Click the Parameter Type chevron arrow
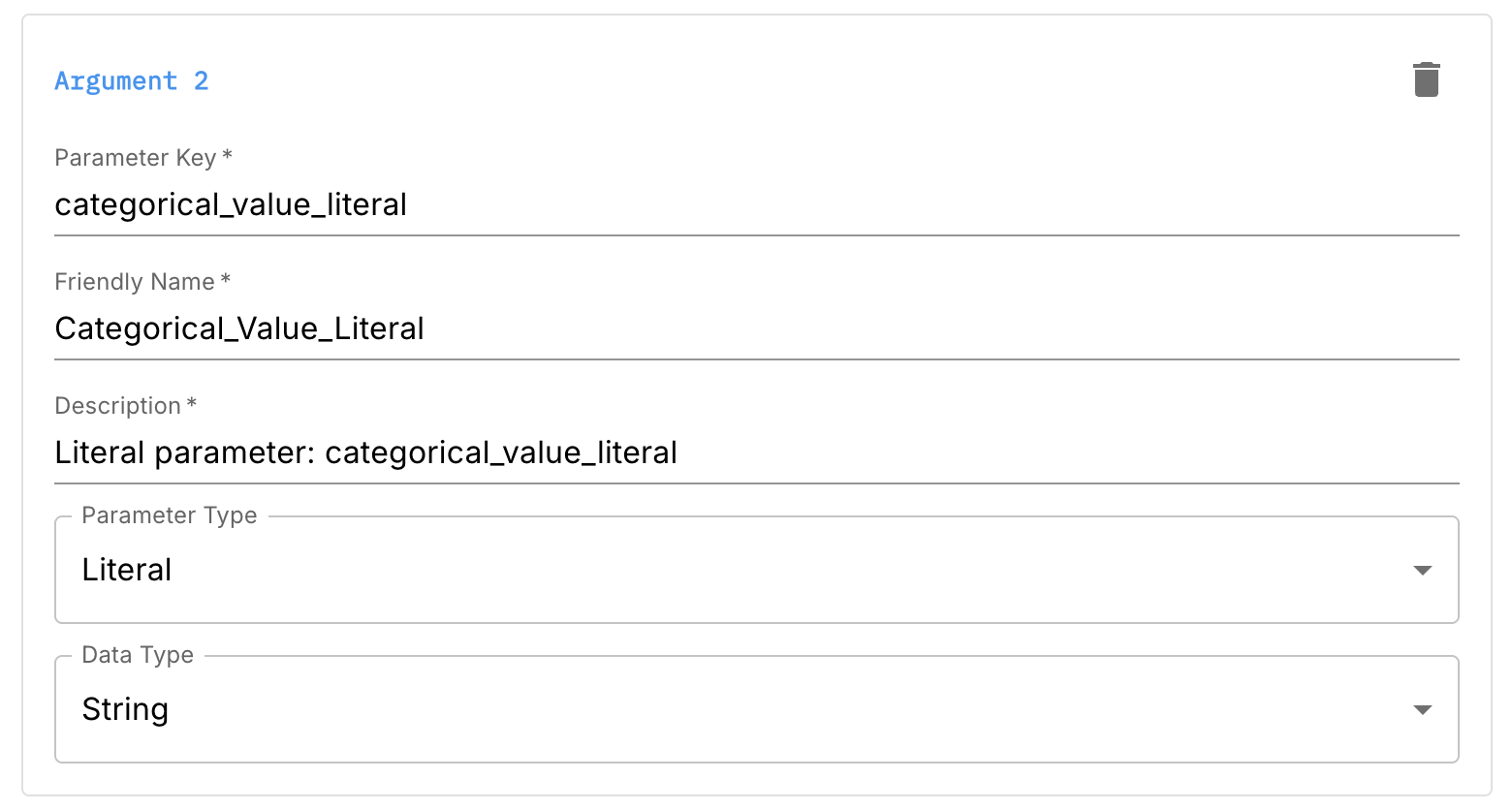Screen dimensions: 1512x810 [x=1422, y=571]
